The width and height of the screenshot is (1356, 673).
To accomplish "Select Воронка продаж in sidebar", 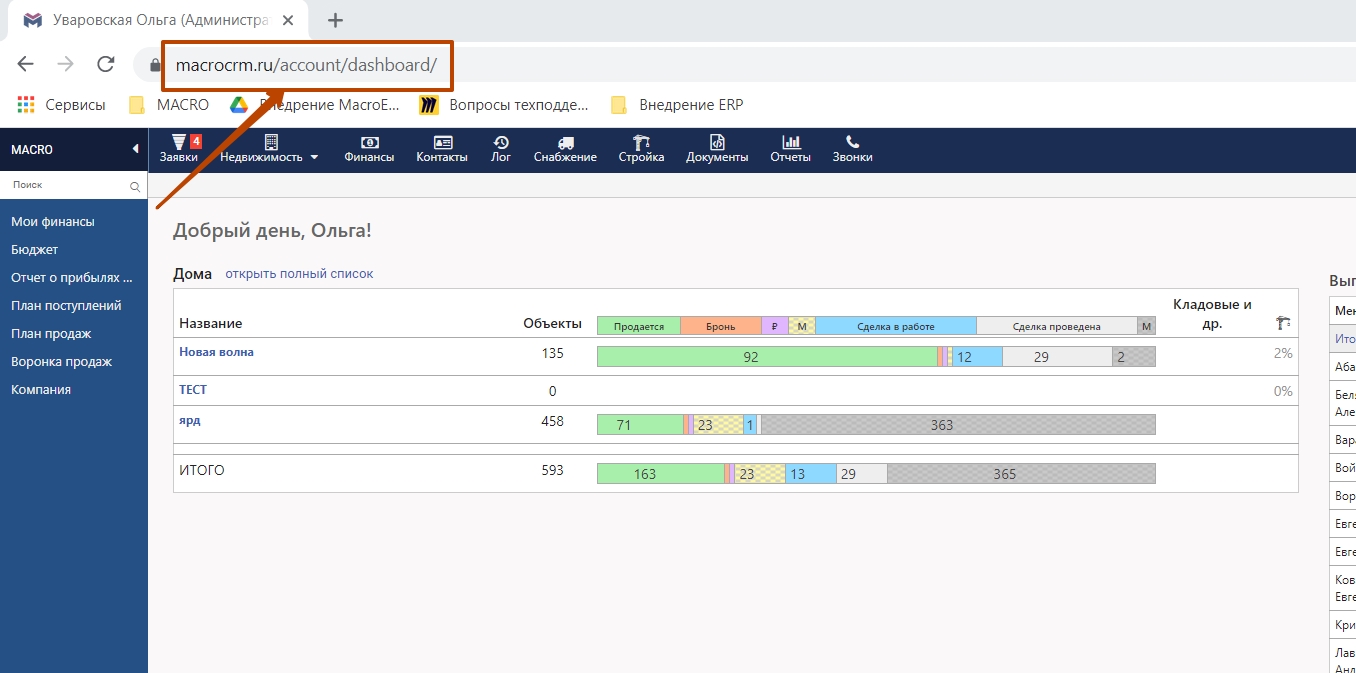I will click(61, 362).
